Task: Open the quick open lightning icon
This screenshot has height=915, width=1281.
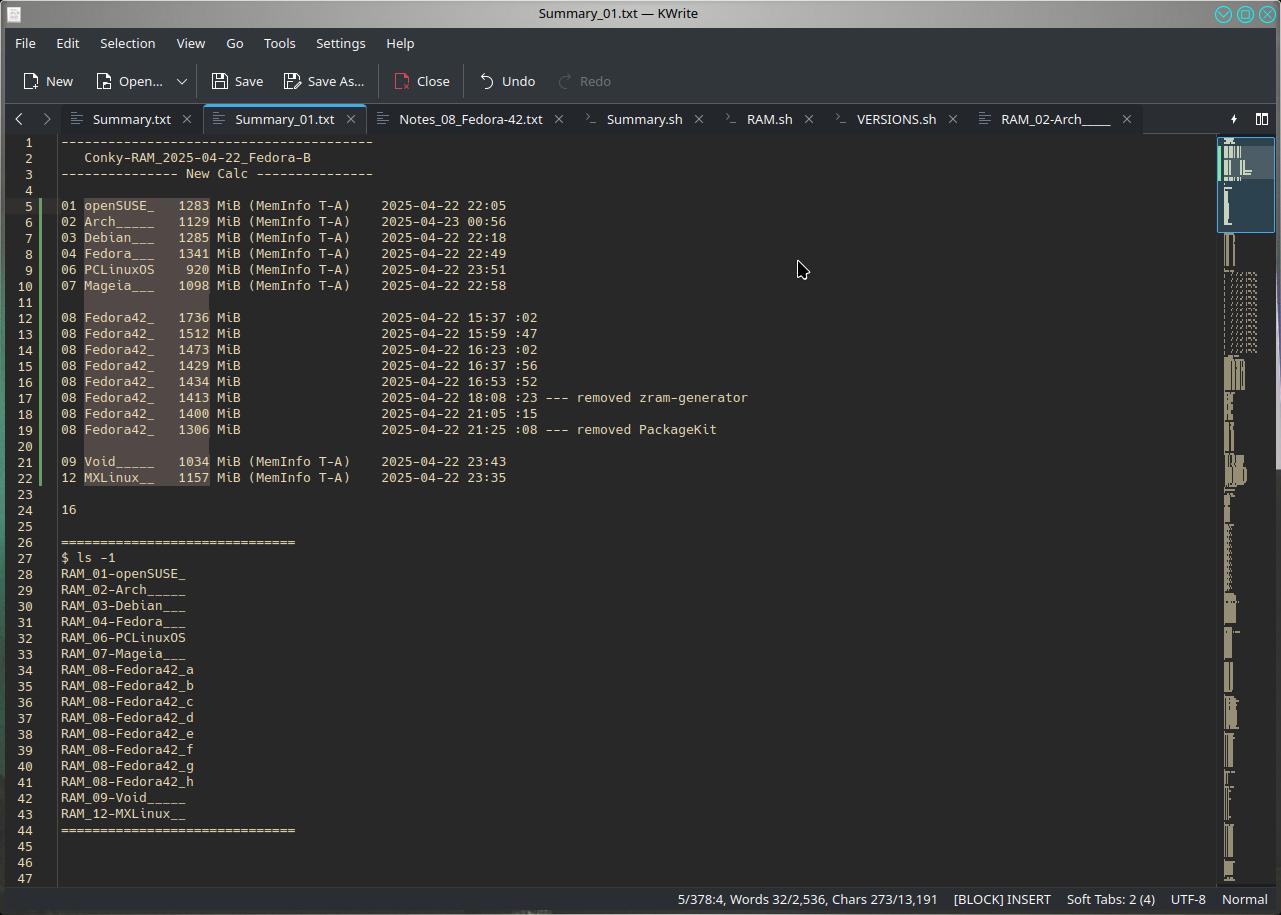Action: tap(1233, 119)
